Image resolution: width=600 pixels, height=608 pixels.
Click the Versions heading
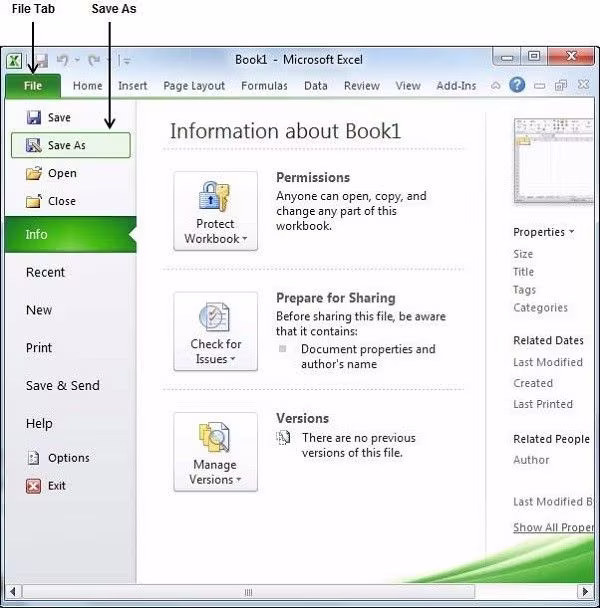(x=303, y=418)
